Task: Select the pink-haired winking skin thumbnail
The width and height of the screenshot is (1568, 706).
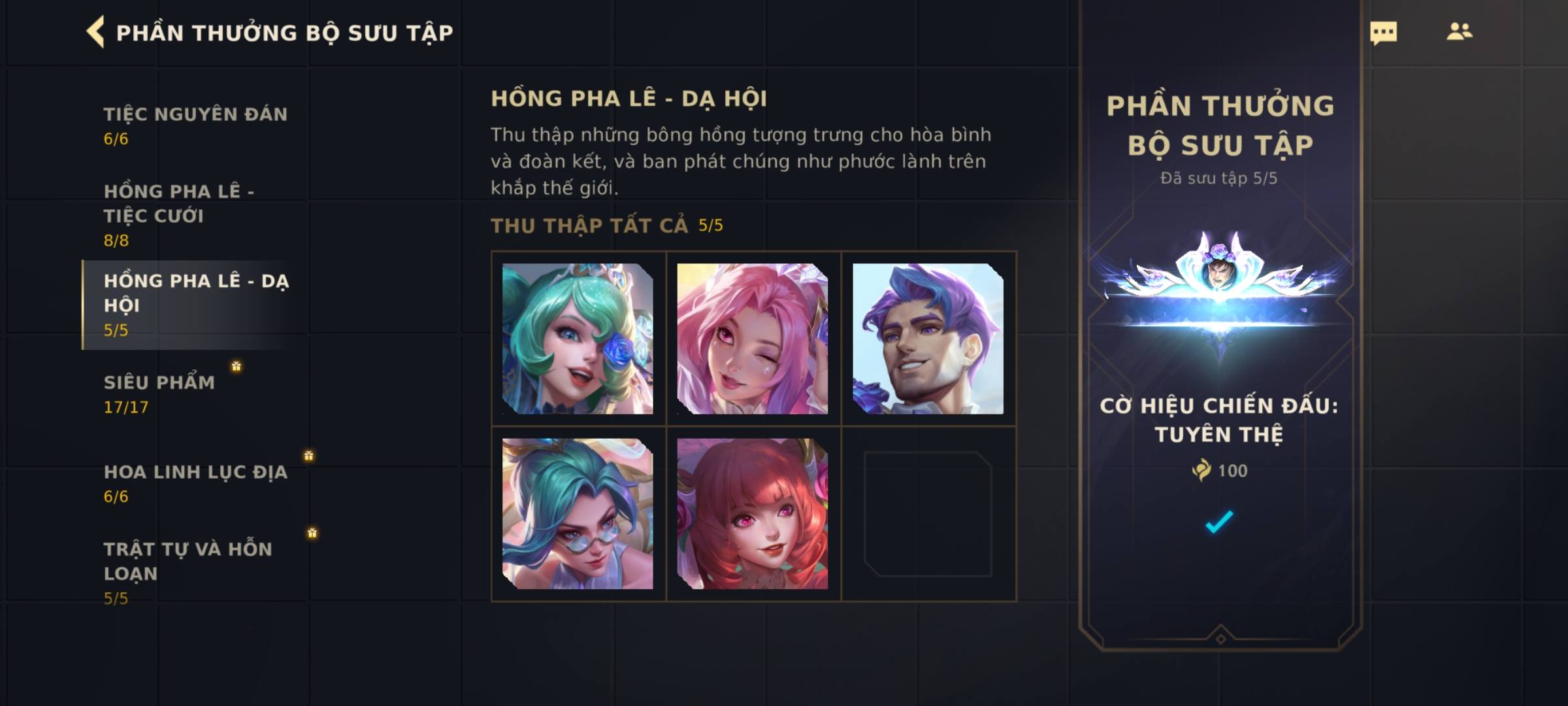Action: (753, 339)
